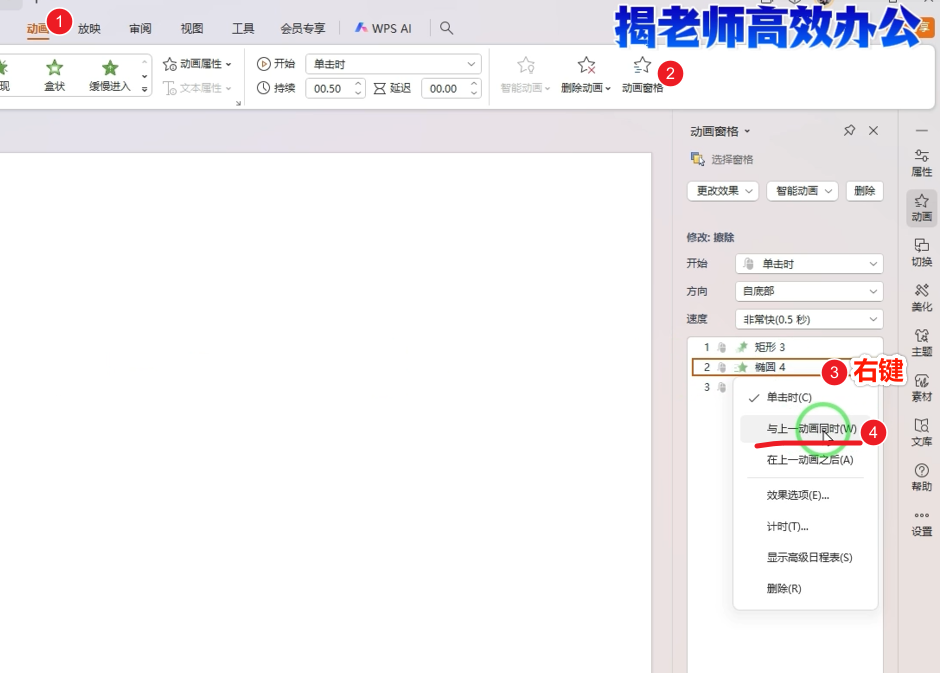Screen dimensions: 940x673
Task: Pin the animation pane
Action: pos(849,131)
